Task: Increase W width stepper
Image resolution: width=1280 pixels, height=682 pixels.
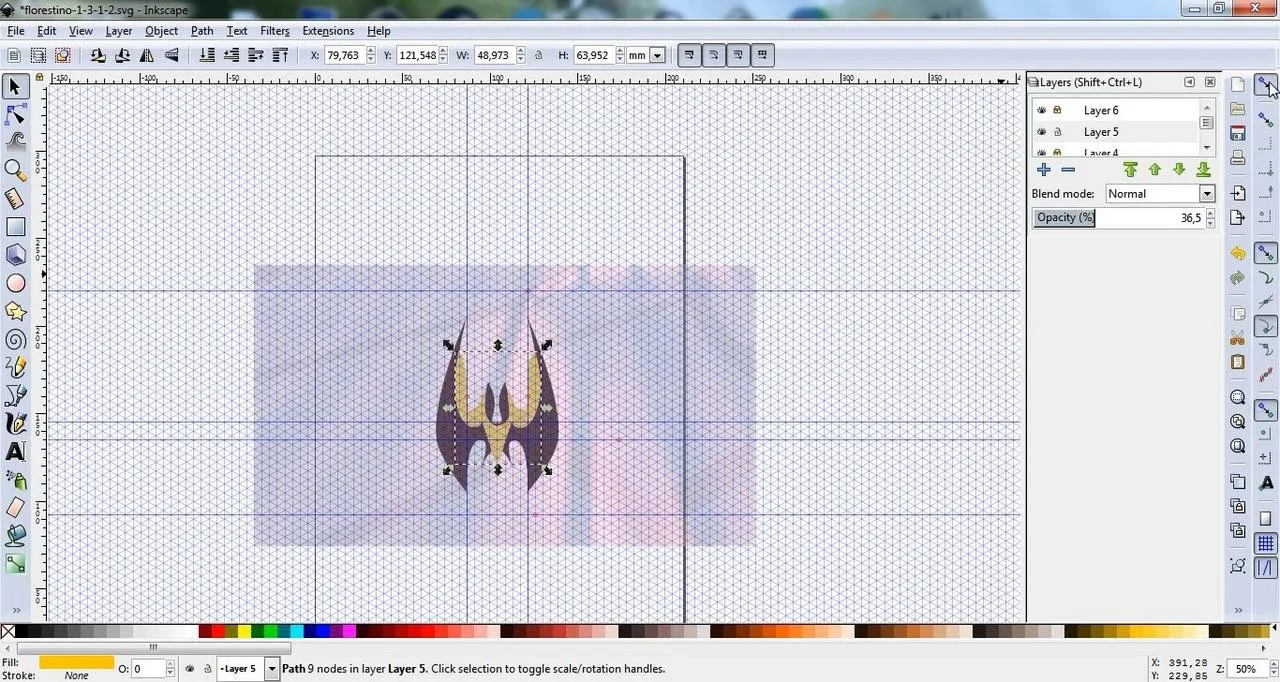Action: point(521,51)
